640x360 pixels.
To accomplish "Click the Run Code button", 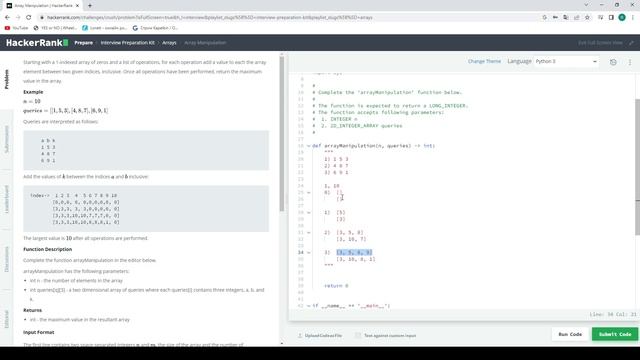I will click(x=570, y=334).
